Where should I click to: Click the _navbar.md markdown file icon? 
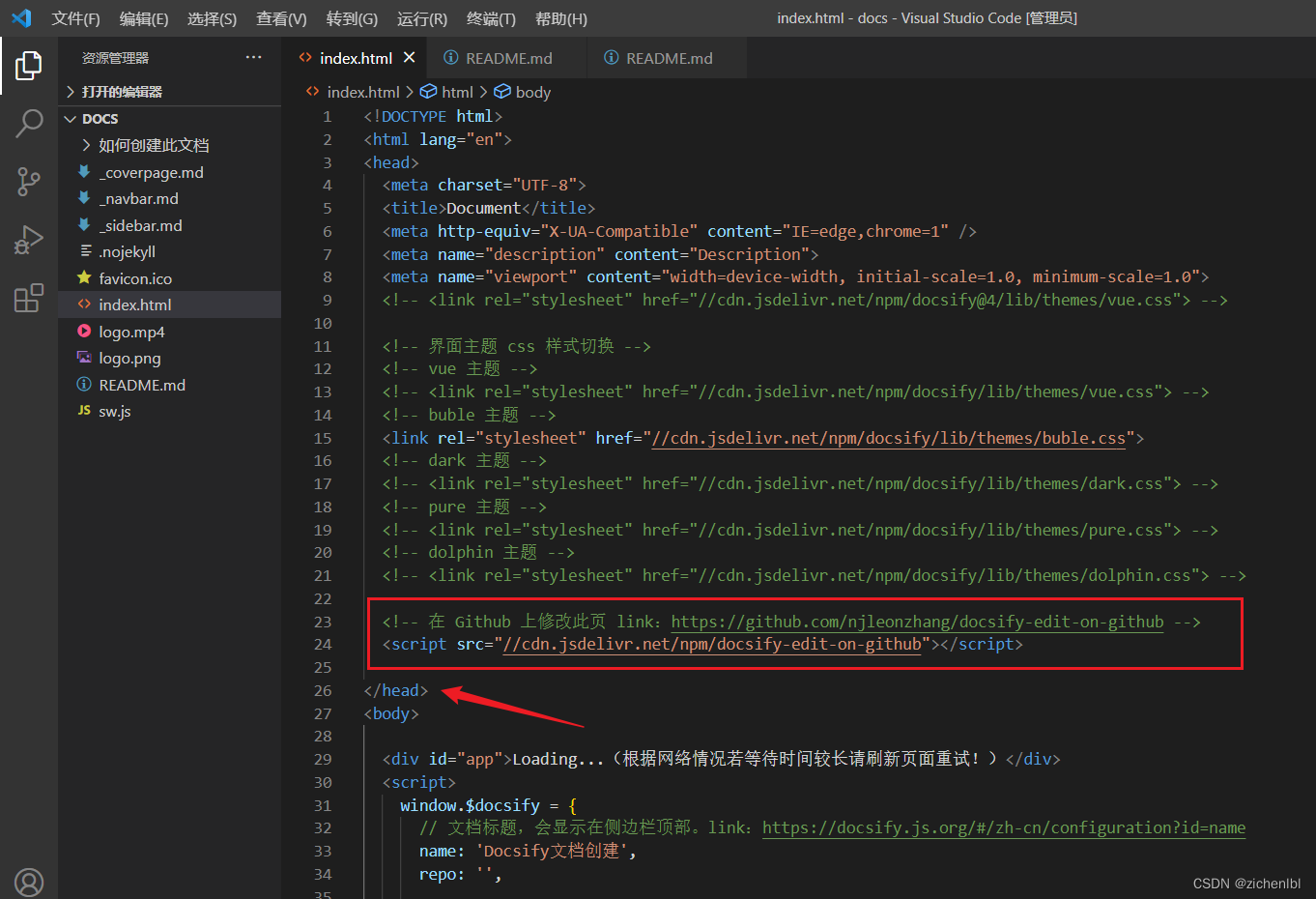click(x=84, y=198)
